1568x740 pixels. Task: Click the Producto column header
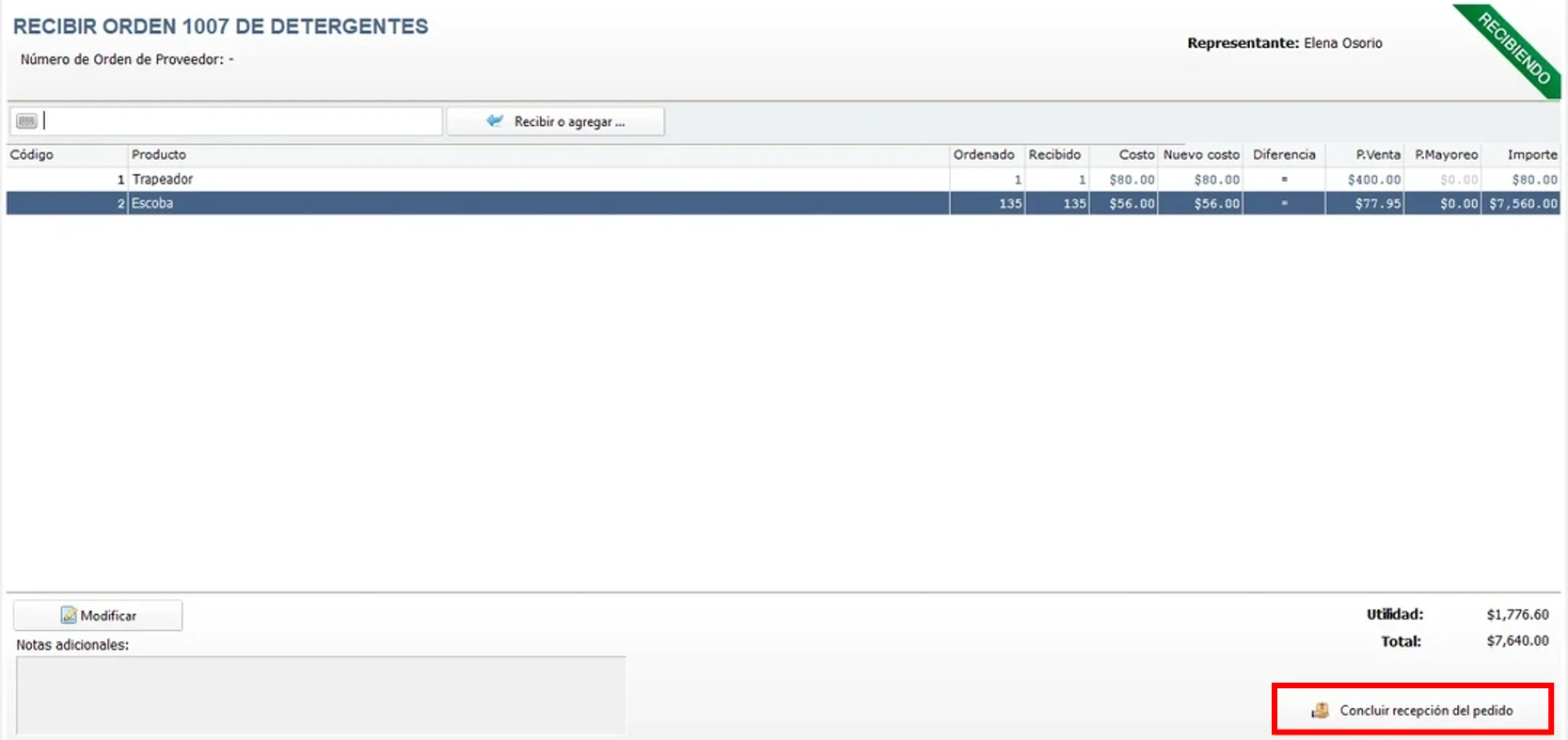538,154
